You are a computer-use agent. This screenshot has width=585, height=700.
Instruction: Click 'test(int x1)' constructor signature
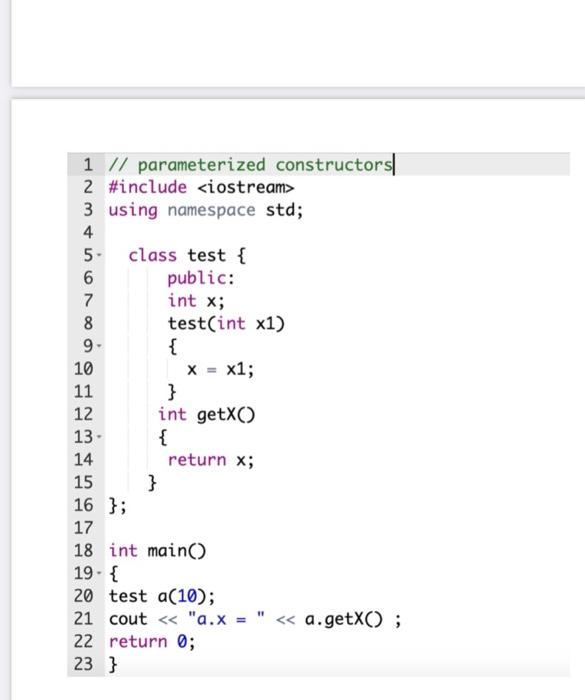tap(226, 323)
